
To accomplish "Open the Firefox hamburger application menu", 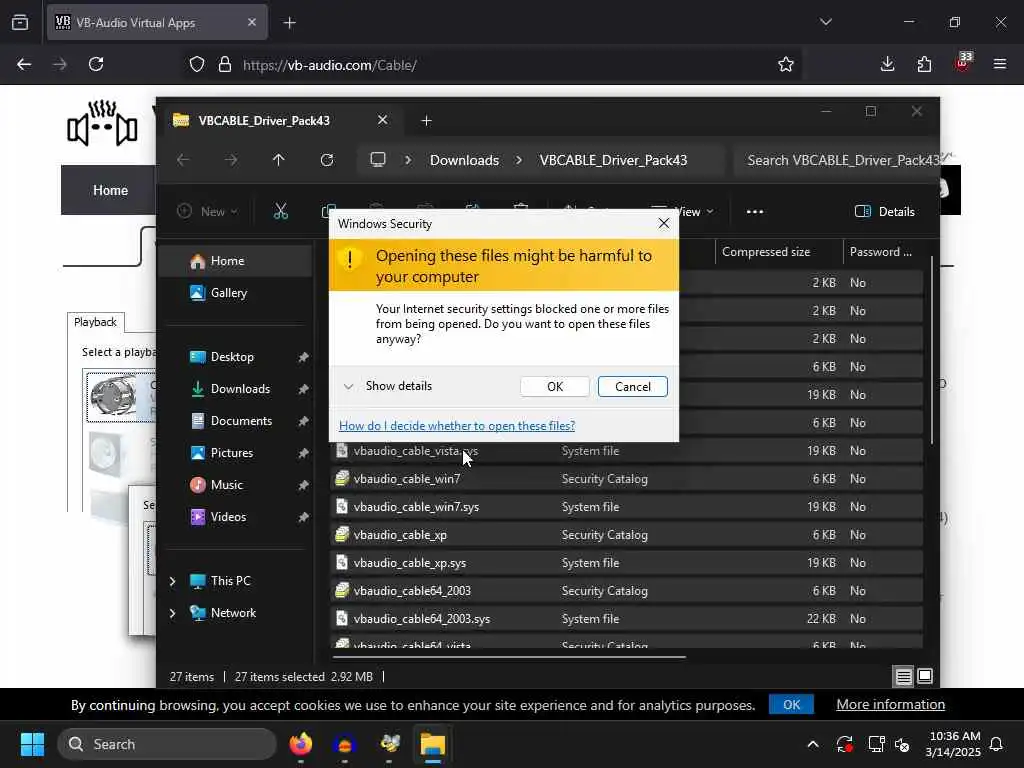I will pyautogui.click(x=999, y=64).
